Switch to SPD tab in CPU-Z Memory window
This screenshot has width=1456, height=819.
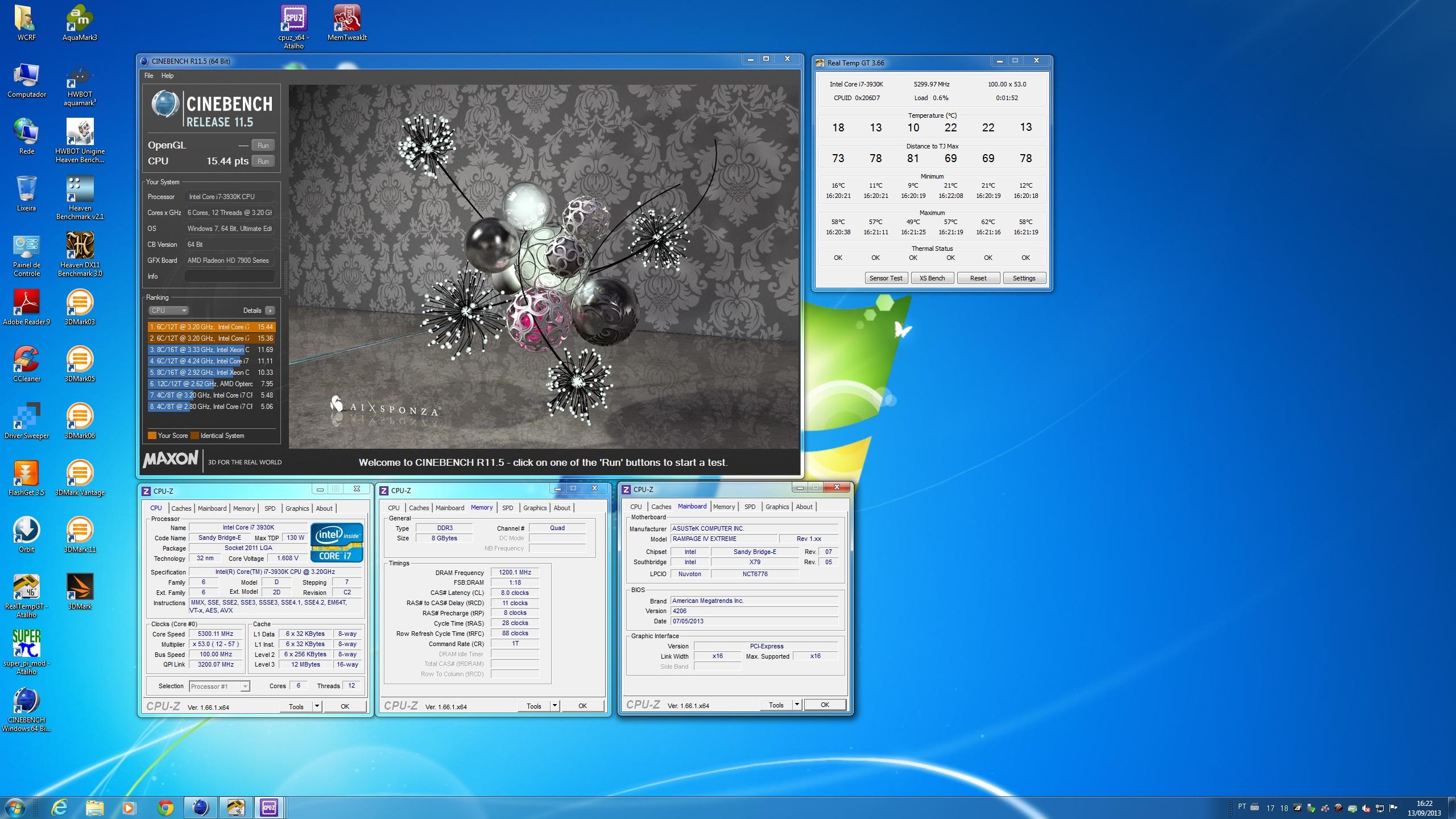pos(507,508)
